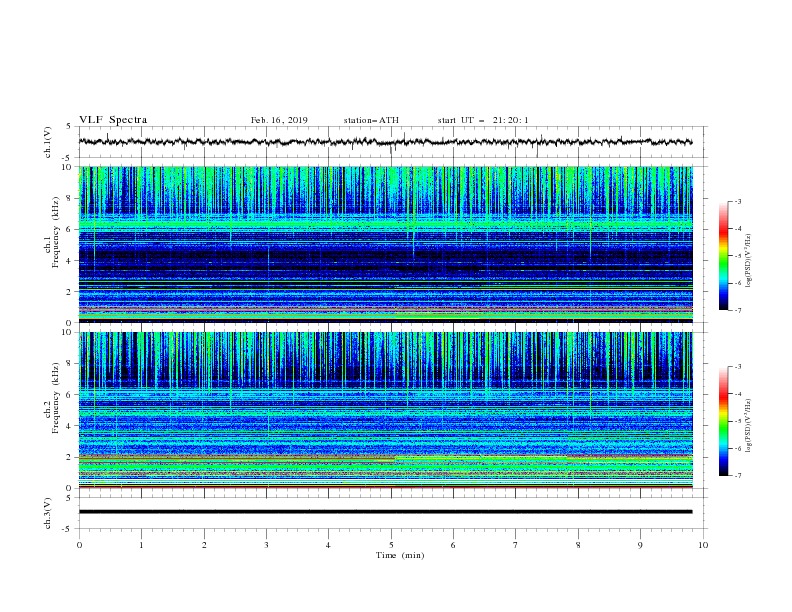Click the ch.2 color bar log(PSD) label
This screenshot has width=792, height=612.
[749, 426]
